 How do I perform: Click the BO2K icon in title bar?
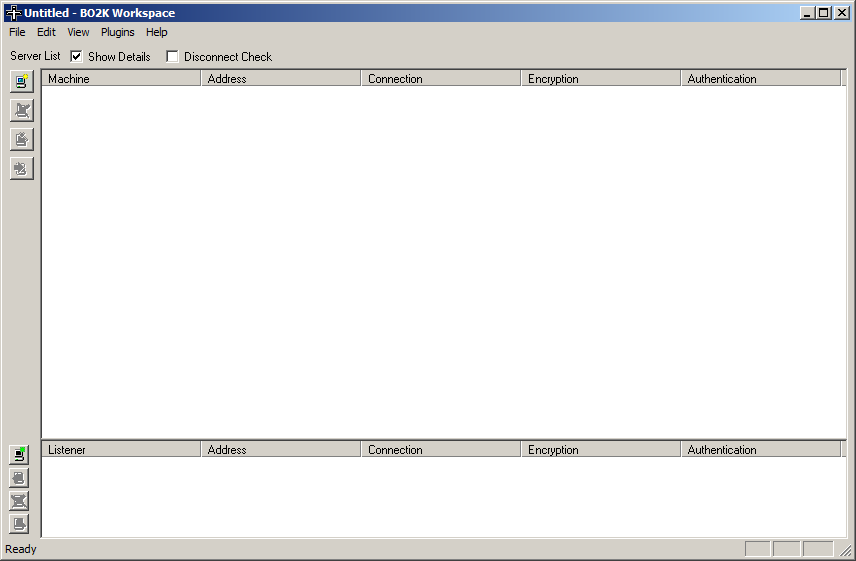13,13
